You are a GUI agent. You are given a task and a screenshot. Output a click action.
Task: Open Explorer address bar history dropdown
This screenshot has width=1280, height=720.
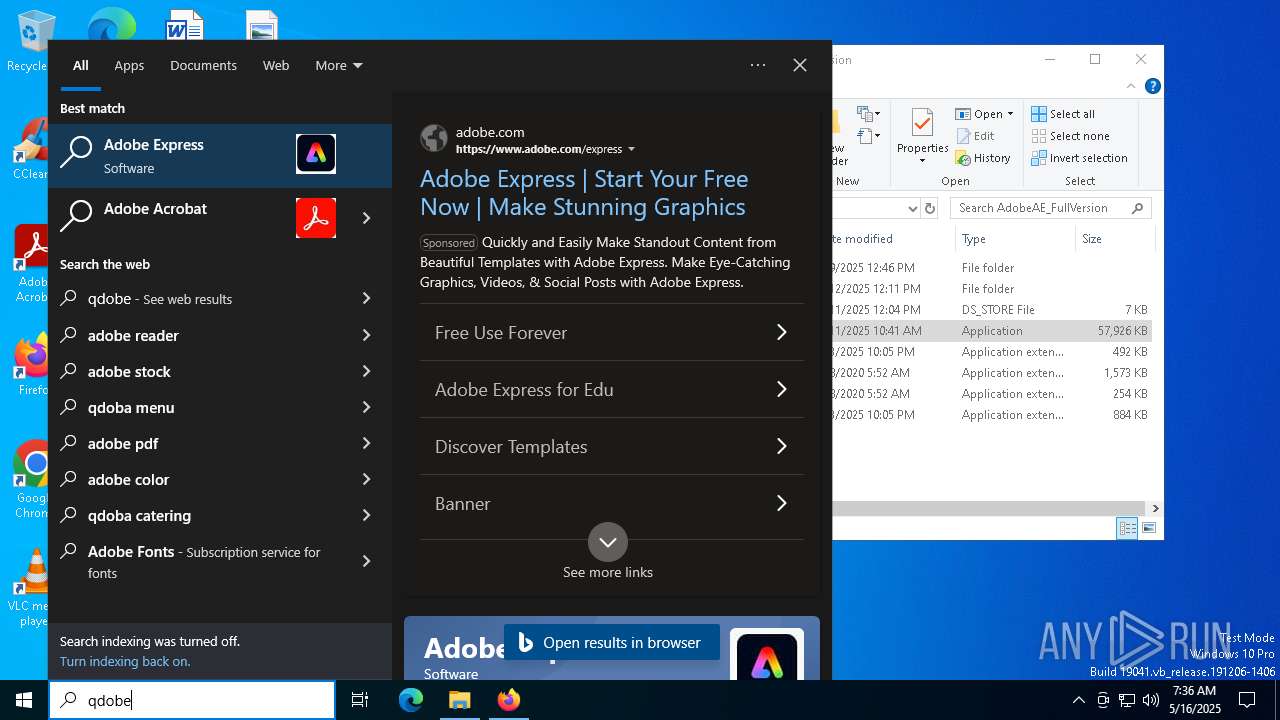(x=912, y=208)
